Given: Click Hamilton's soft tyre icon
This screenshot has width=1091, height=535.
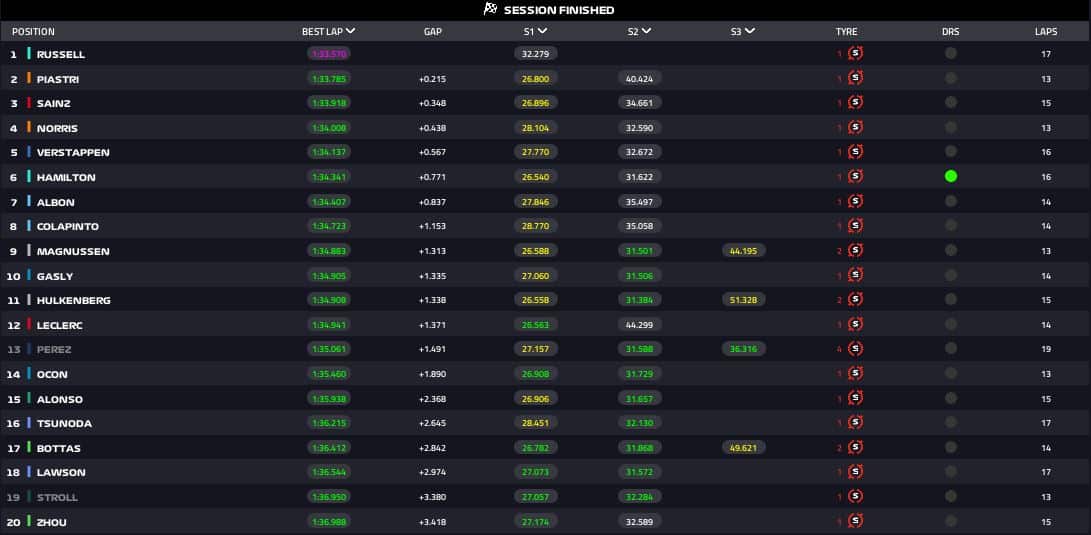Looking at the screenshot, I should [855, 177].
